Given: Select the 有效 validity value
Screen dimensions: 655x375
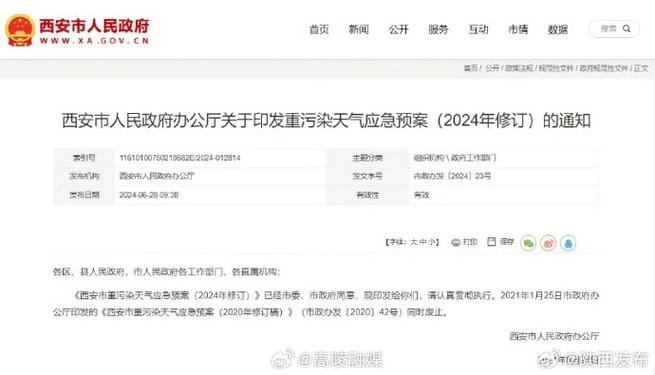Looking at the screenshot, I should coord(421,195).
